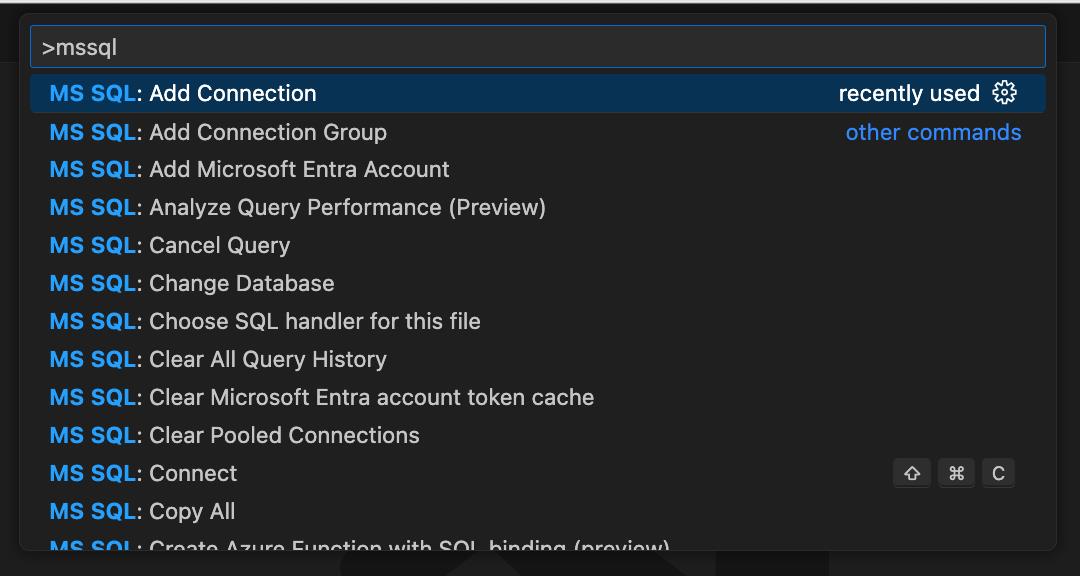This screenshot has width=1080, height=576.
Task: Click the command palette search input field
Action: 538,47
